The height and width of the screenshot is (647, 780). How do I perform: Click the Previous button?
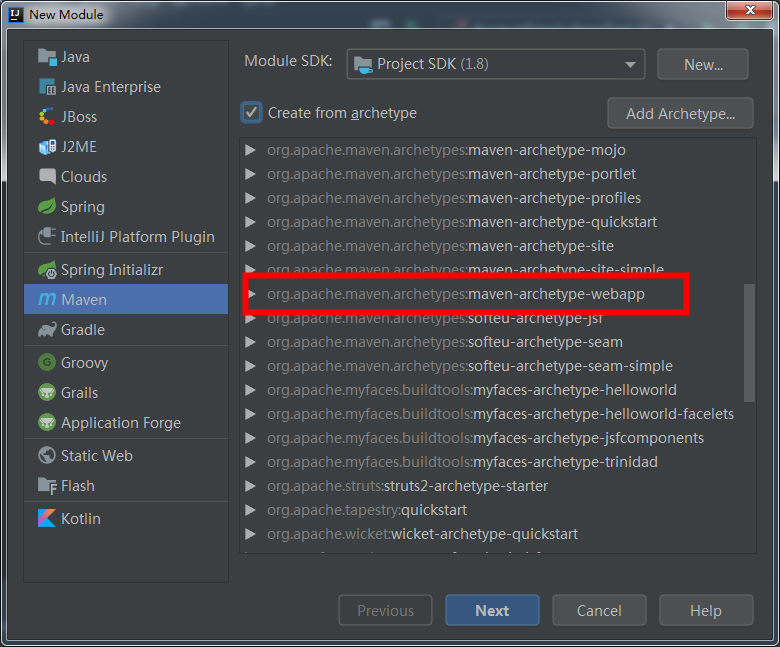coord(386,610)
